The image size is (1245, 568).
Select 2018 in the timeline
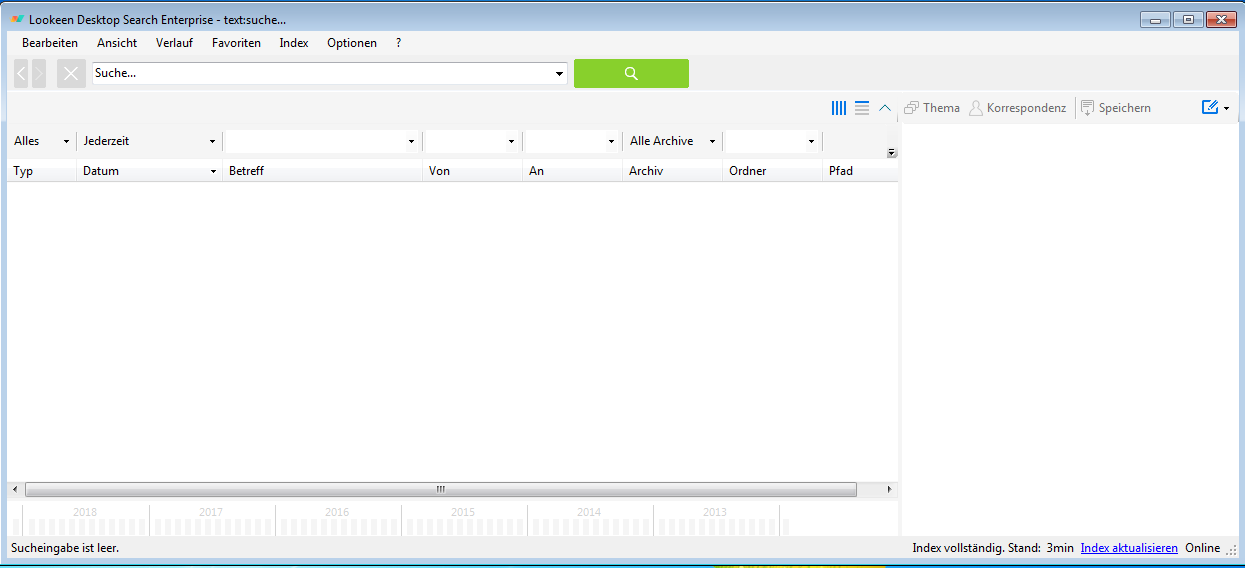85,512
